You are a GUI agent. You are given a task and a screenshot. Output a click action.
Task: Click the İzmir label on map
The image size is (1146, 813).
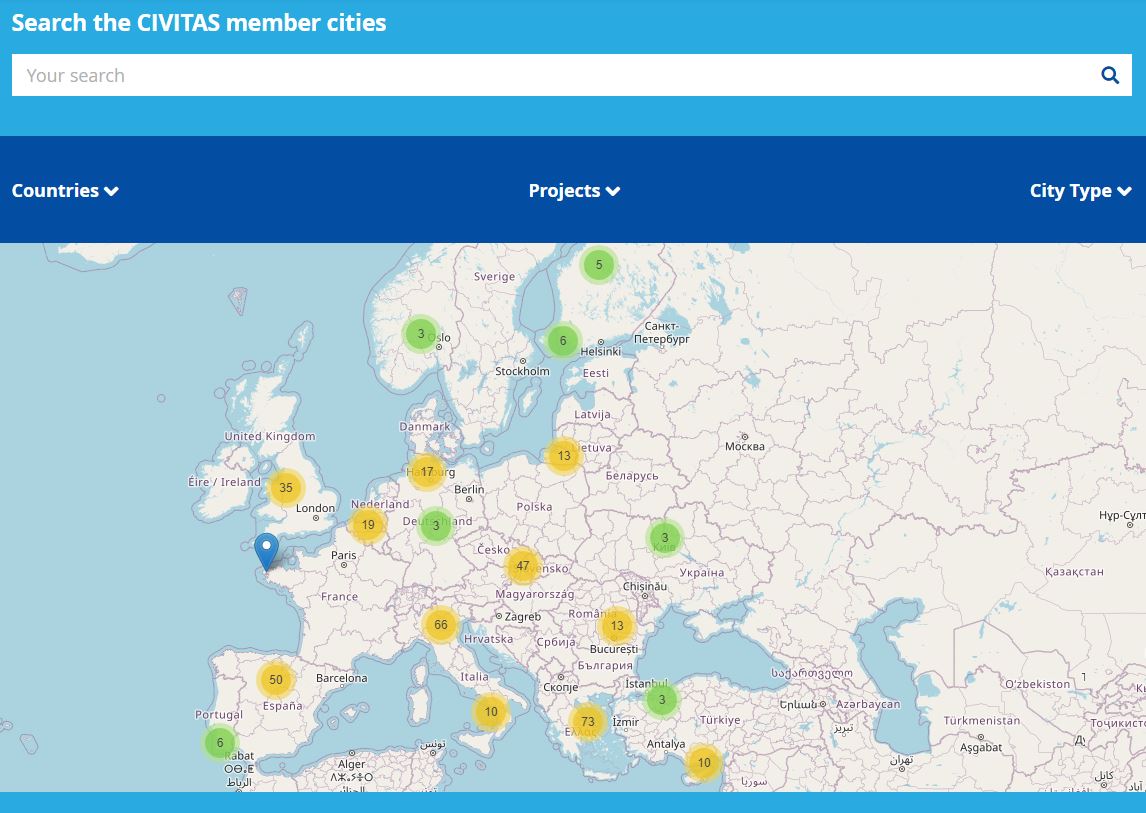(x=626, y=722)
